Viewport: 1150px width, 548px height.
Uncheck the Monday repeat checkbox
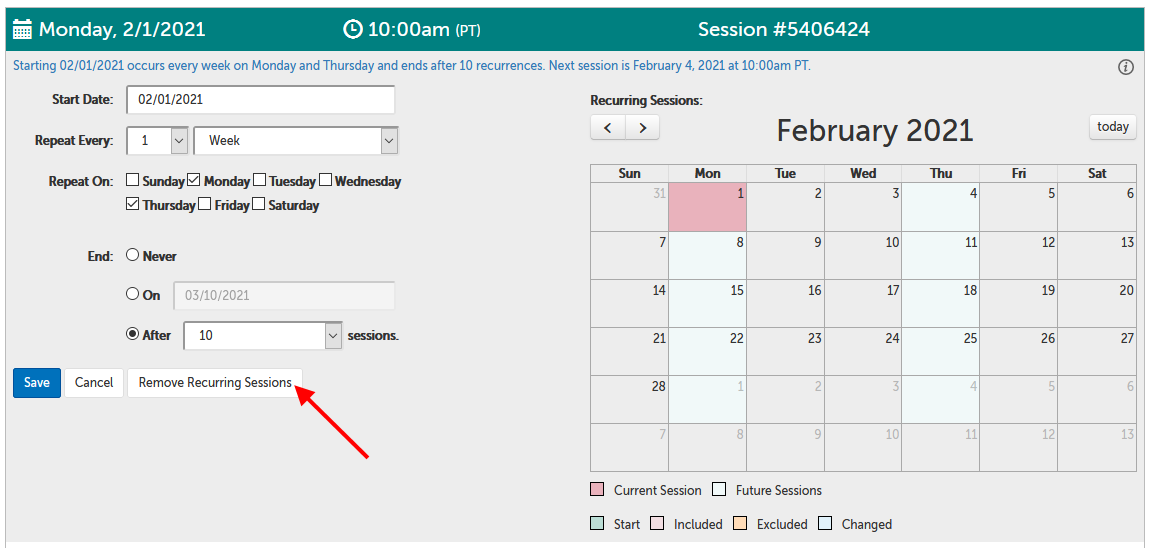click(x=194, y=181)
